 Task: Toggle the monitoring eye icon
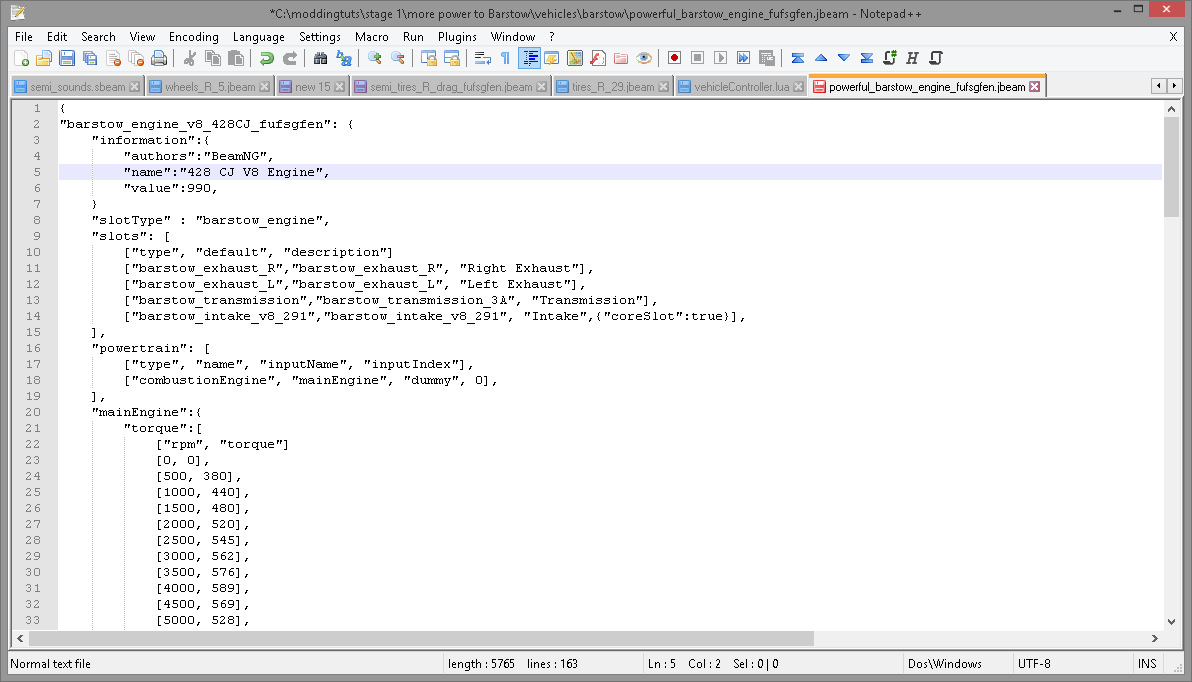[644, 59]
